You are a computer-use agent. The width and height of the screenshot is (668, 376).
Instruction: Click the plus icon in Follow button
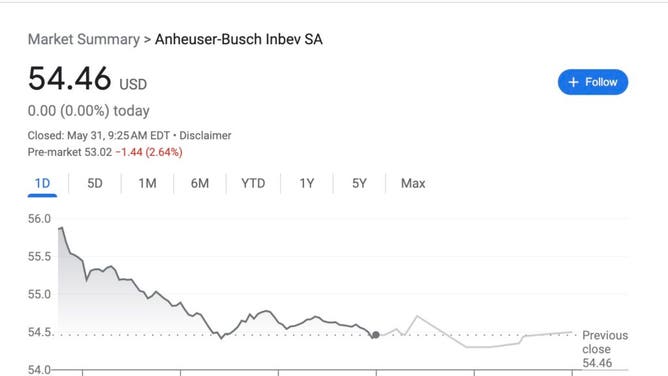coord(573,82)
